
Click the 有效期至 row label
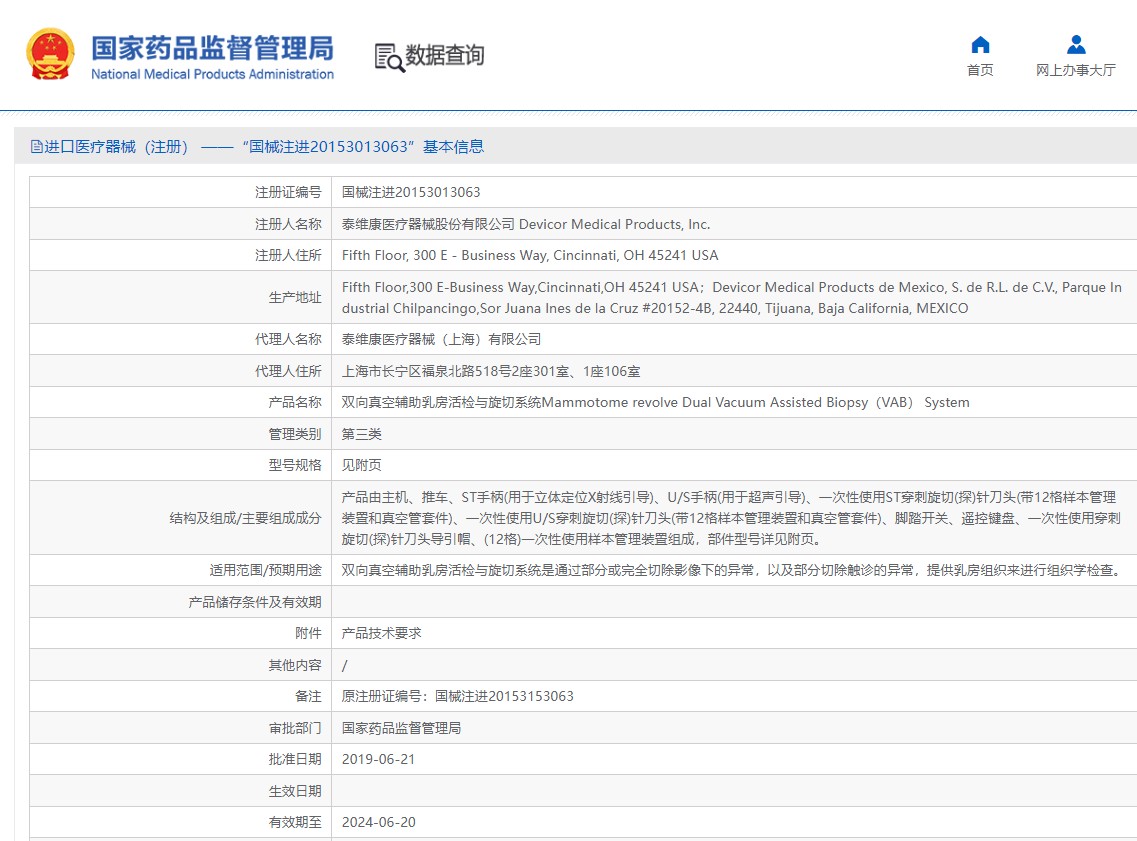pyautogui.click(x=294, y=823)
